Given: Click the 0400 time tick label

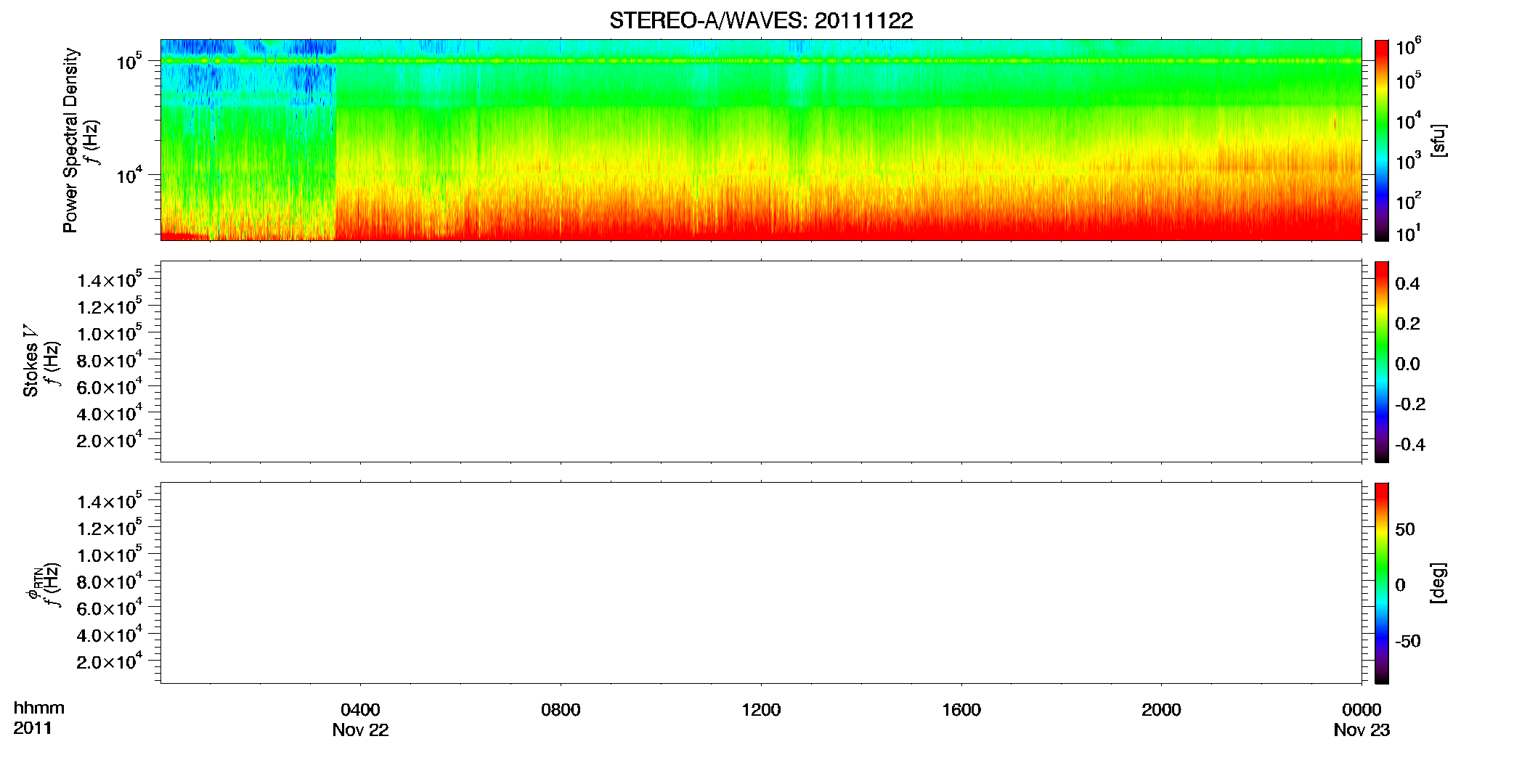Looking at the screenshot, I should (360, 709).
